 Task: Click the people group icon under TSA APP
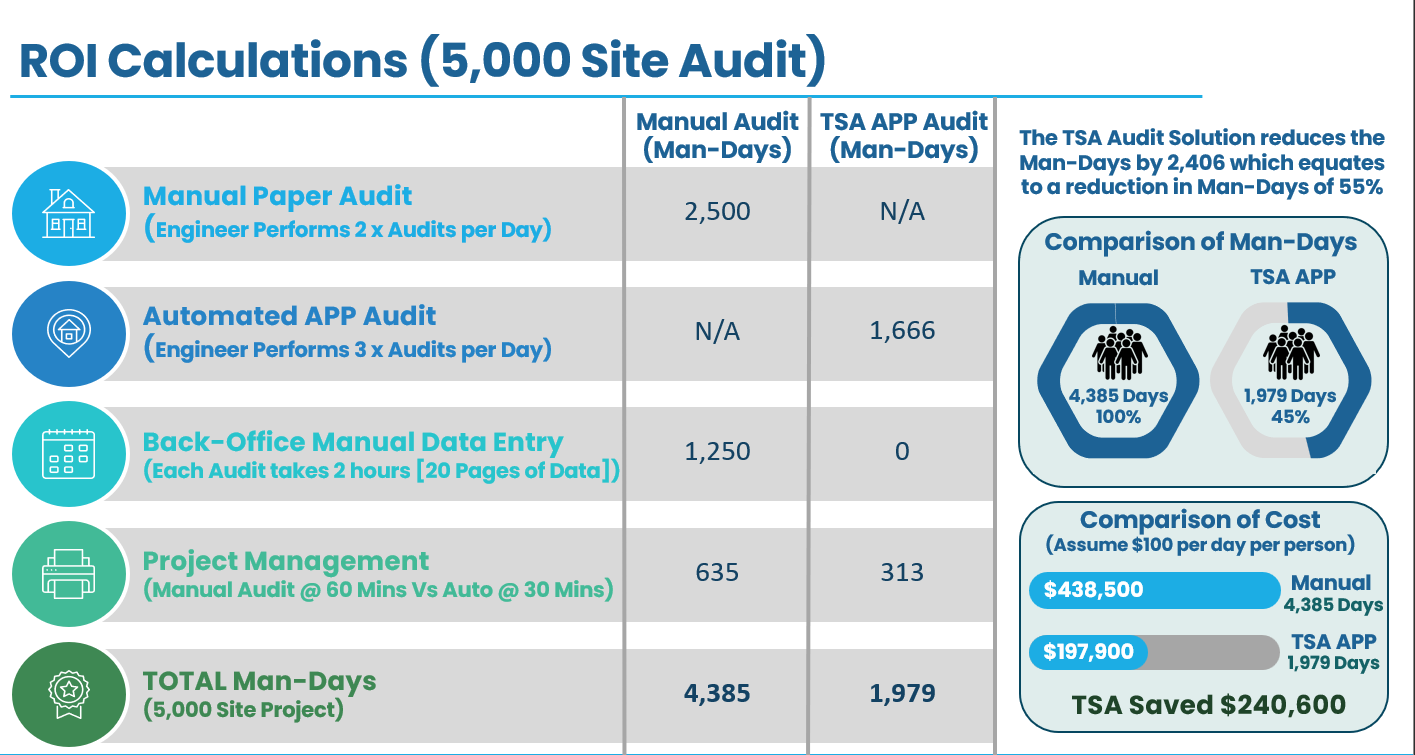pos(1291,353)
